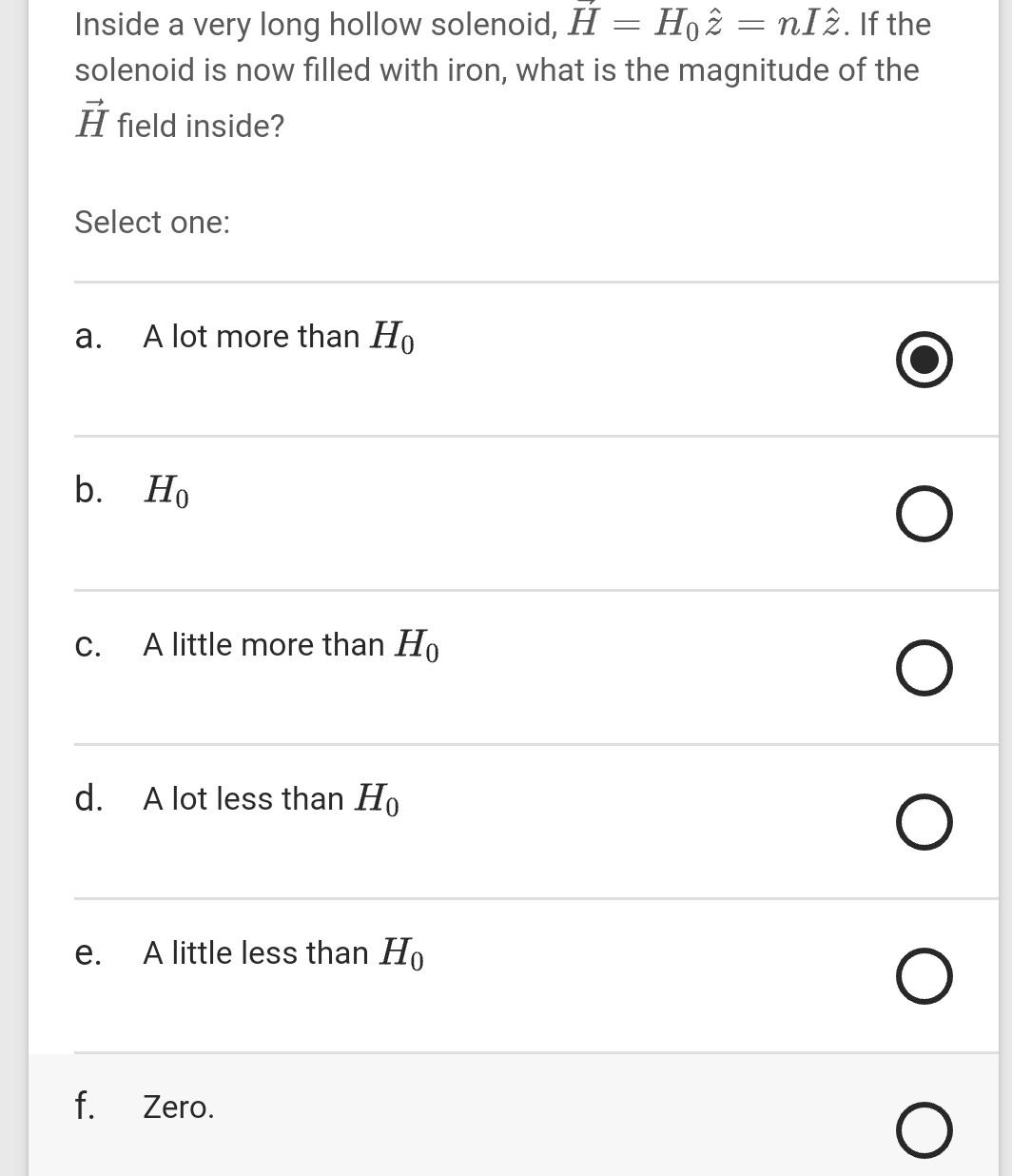Tap the 'e.' option letter
1012x1176 pixels.
(88, 953)
